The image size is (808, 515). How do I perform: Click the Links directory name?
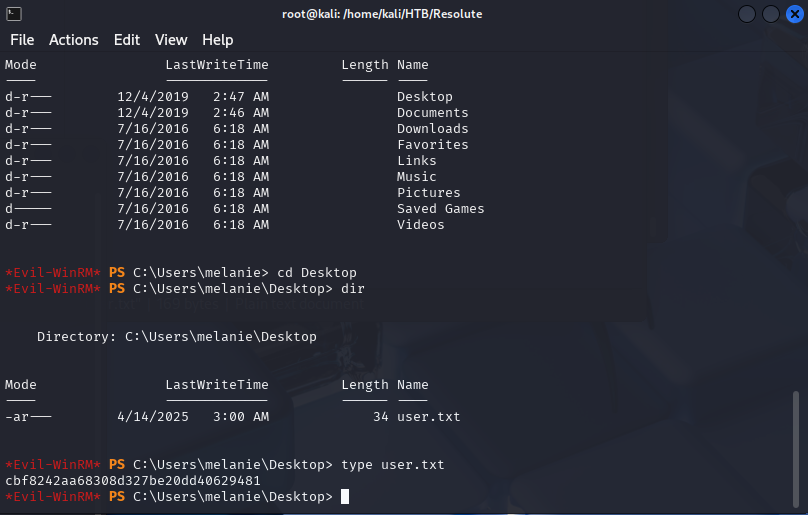click(416, 161)
